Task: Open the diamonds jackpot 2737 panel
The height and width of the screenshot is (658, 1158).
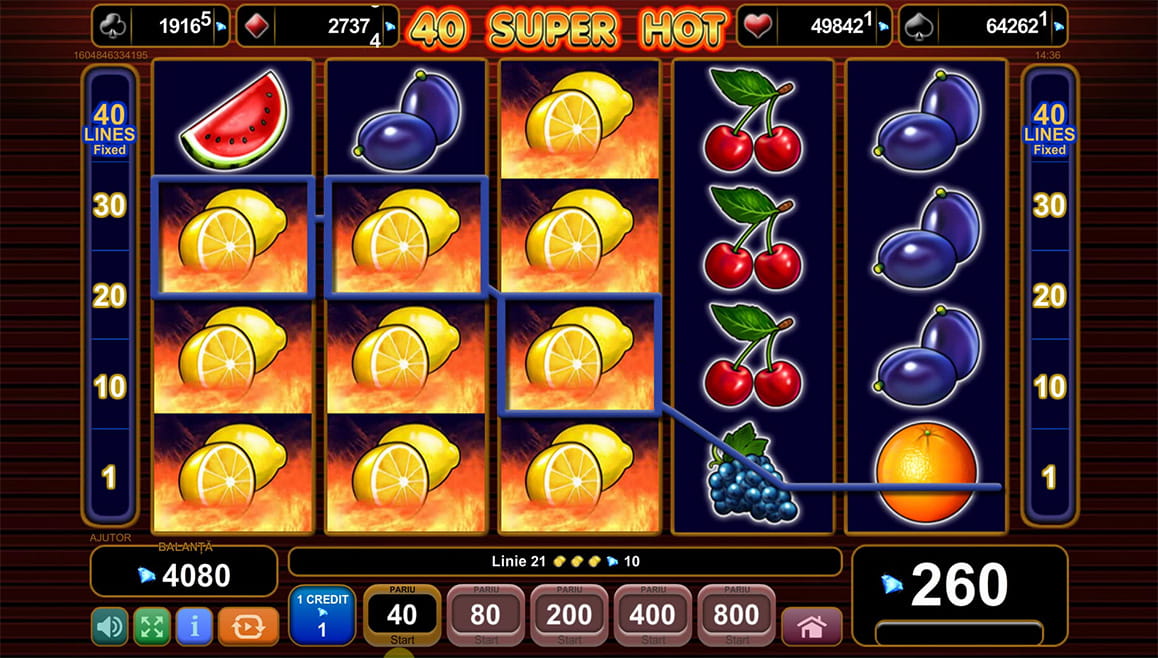Action: point(318,26)
